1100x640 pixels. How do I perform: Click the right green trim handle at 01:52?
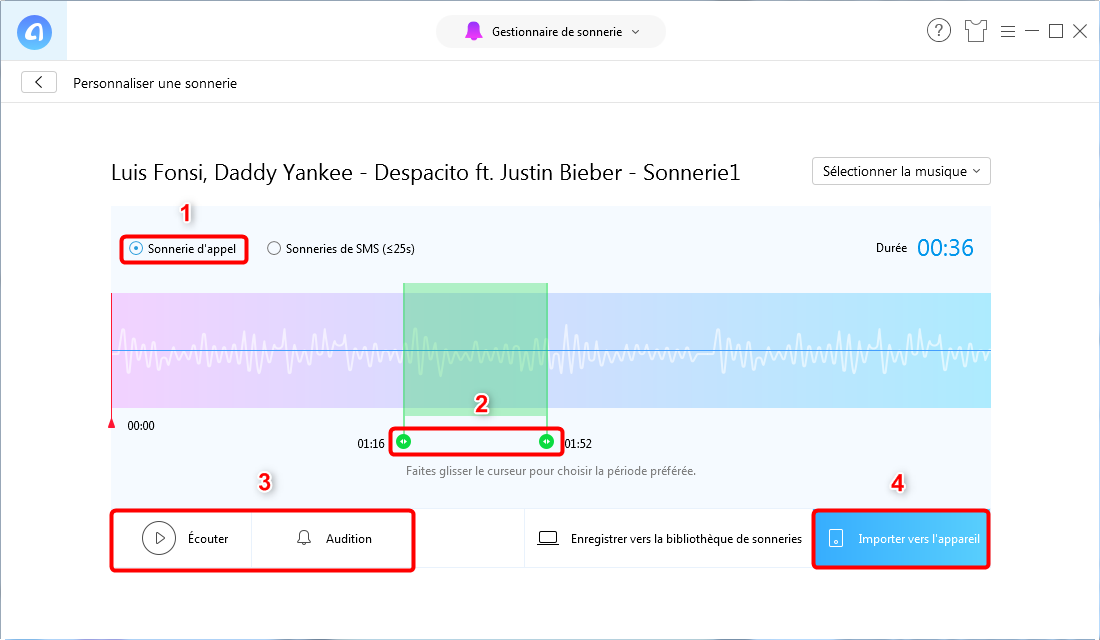coord(546,441)
